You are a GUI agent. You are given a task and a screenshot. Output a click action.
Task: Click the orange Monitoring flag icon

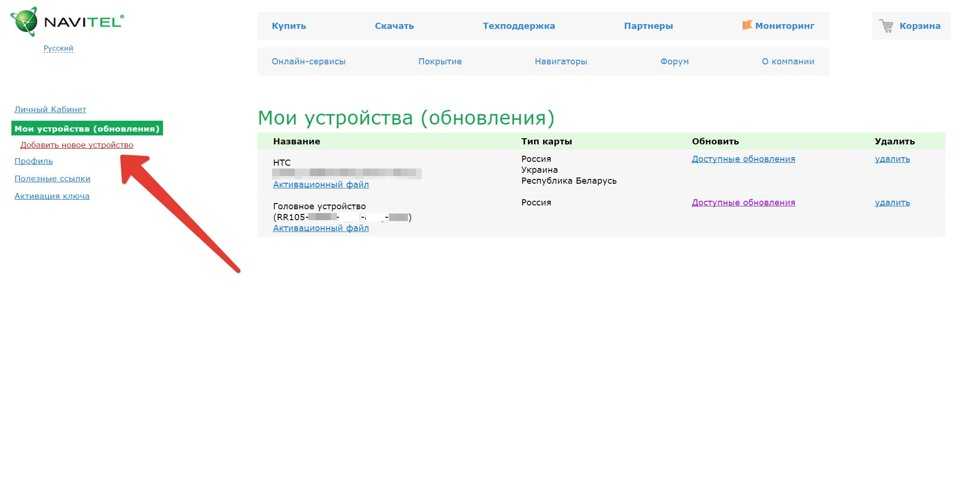(x=747, y=25)
